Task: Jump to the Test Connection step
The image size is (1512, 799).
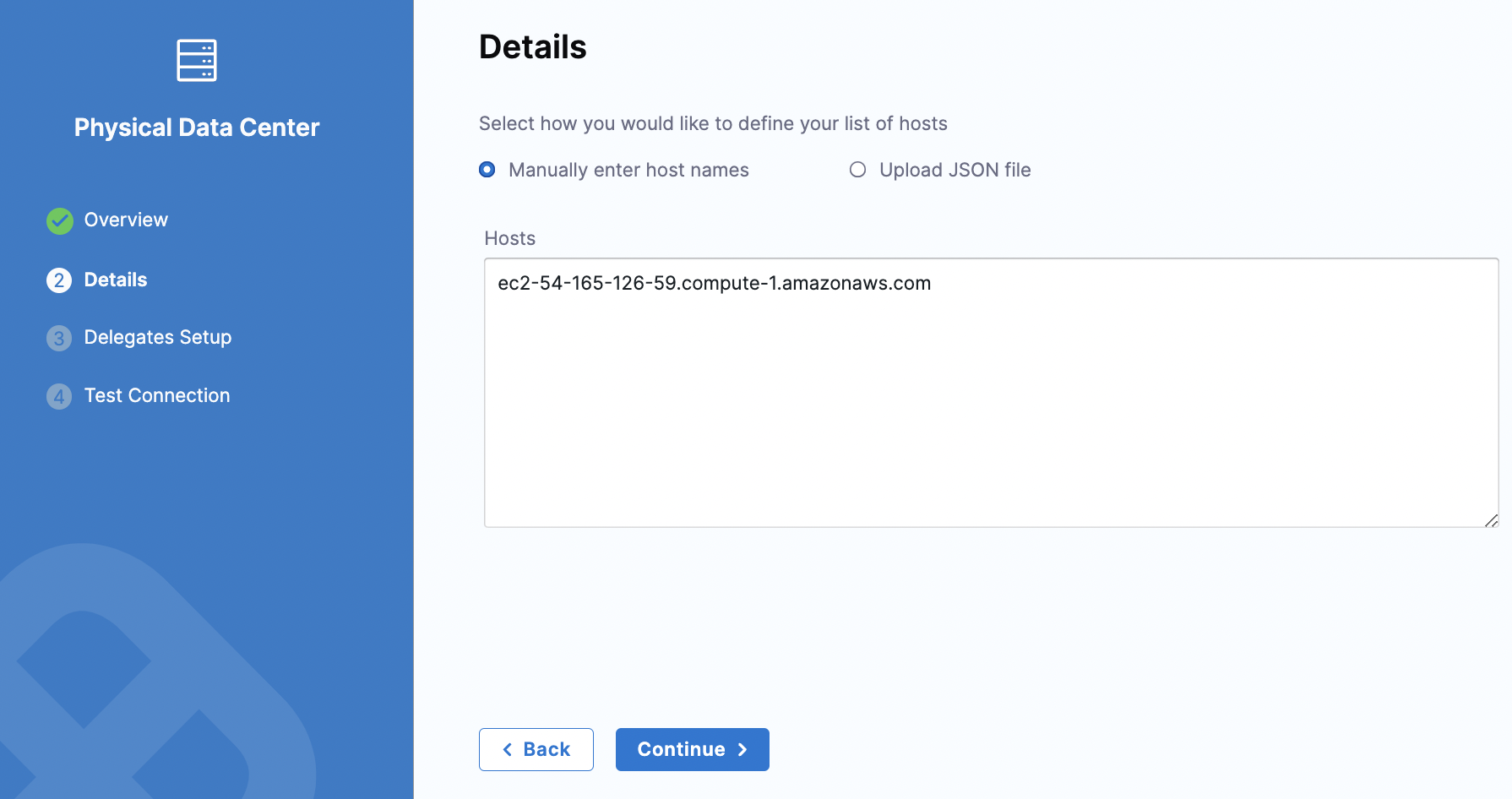Action: click(157, 395)
